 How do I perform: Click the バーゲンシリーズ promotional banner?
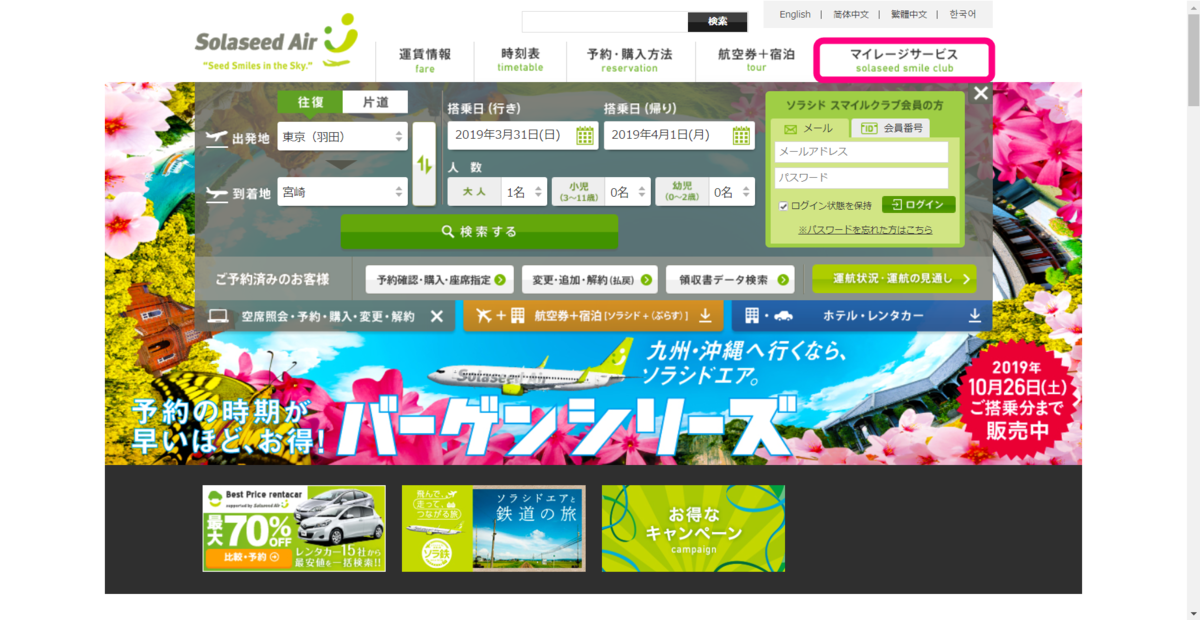coord(593,398)
